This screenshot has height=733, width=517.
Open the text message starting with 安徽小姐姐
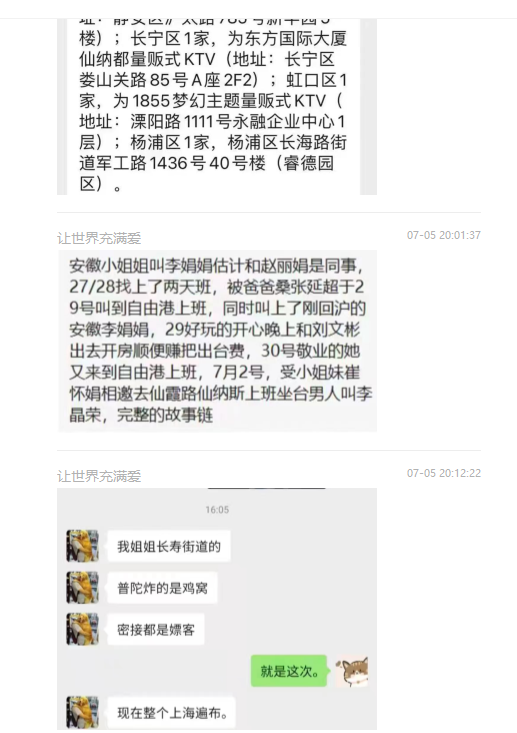[x=218, y=341]
